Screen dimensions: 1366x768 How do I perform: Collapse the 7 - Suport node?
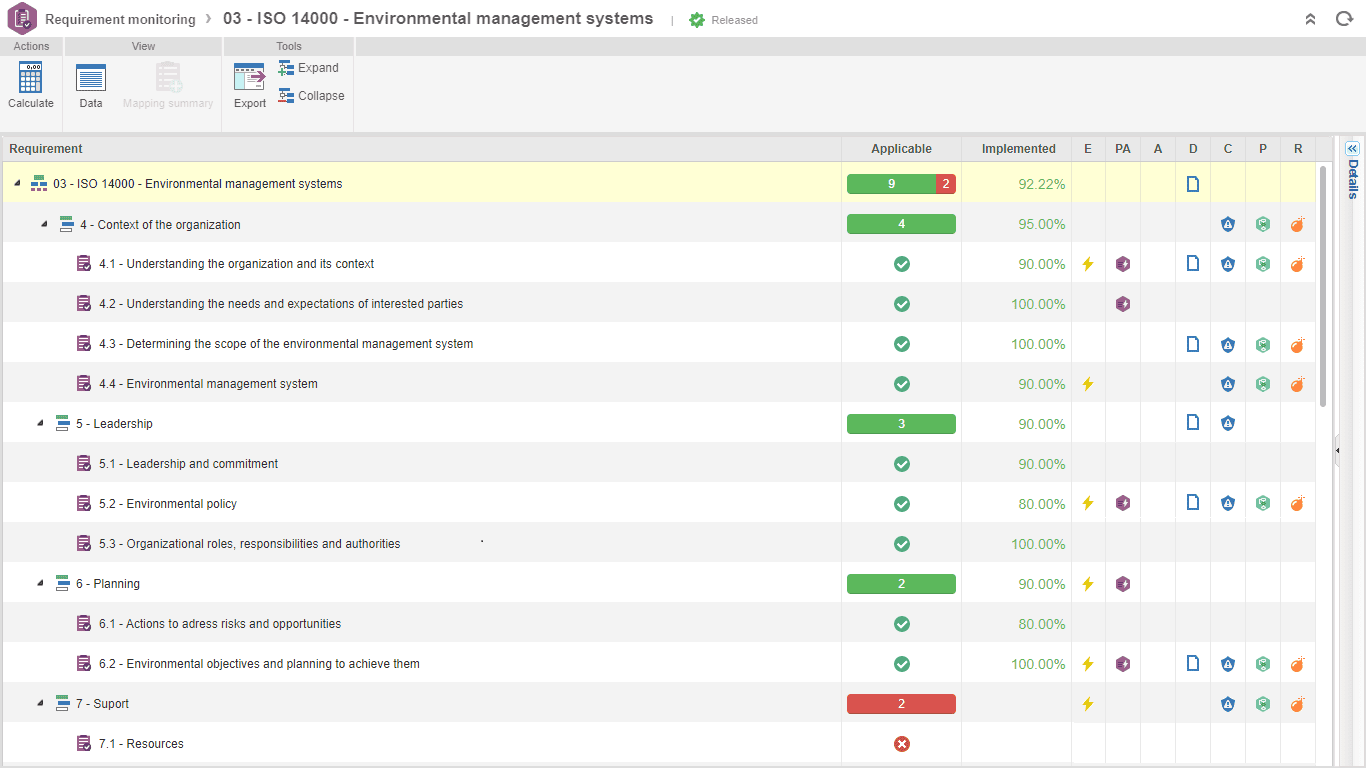[x=40, y=704]
